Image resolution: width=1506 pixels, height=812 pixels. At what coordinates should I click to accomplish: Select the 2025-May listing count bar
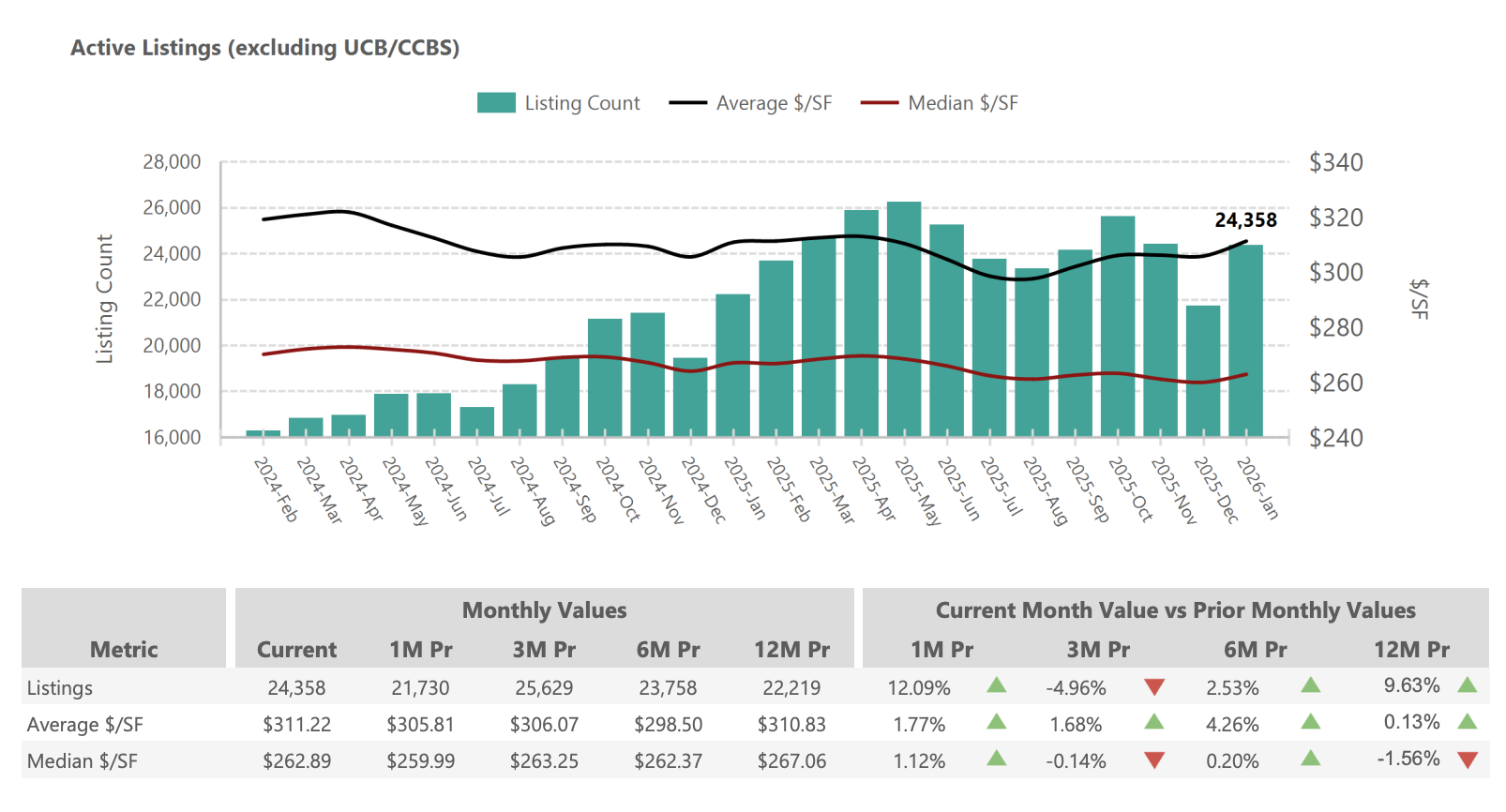pos(904,319)
